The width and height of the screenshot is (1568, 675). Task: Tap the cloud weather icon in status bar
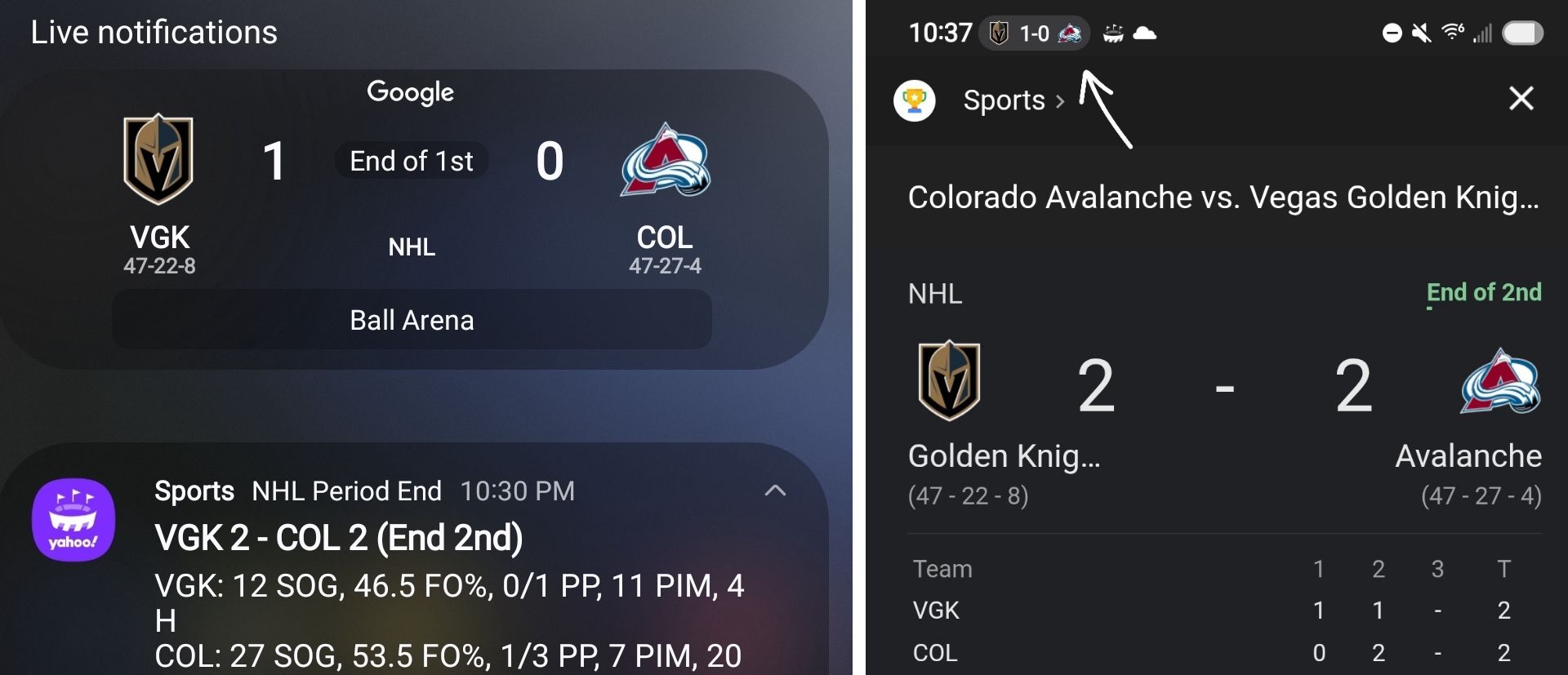[x=1145, y=33]
